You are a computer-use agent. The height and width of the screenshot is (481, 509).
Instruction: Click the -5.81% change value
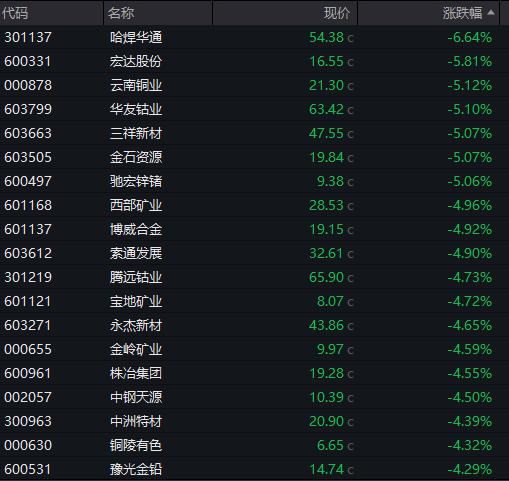[x=469, y=61]
